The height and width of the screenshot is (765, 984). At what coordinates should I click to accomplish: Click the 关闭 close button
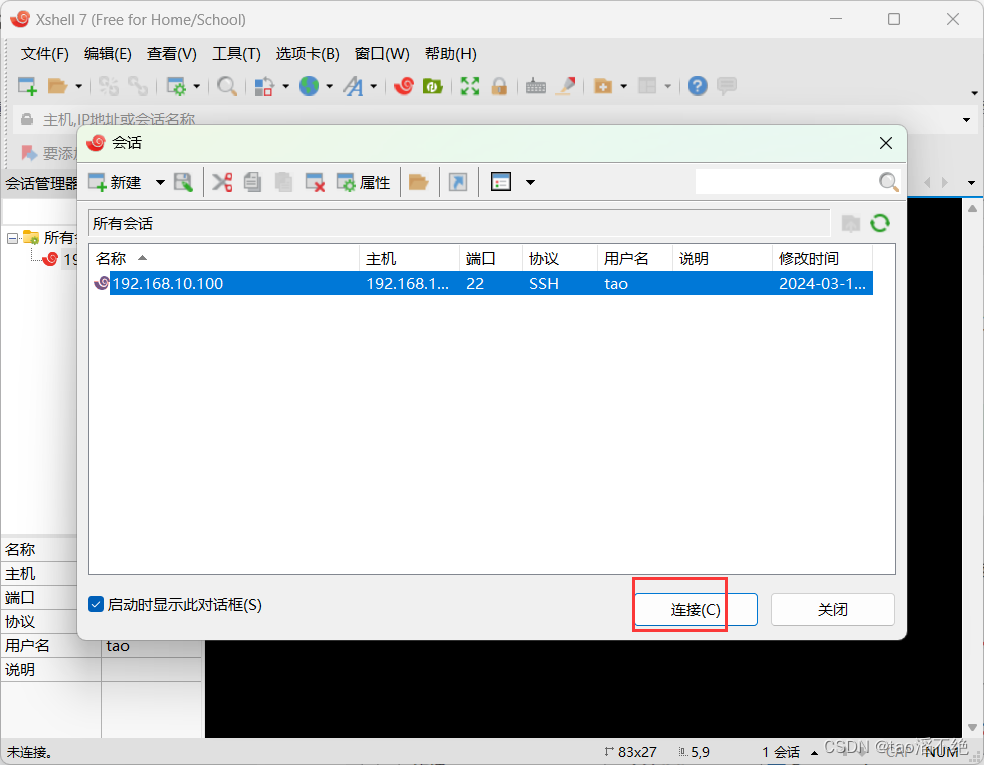click(x=832, y=609)
